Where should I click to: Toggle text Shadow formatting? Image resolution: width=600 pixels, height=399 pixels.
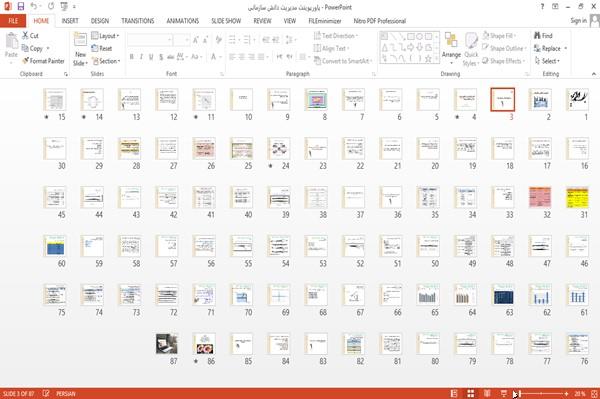161,57
